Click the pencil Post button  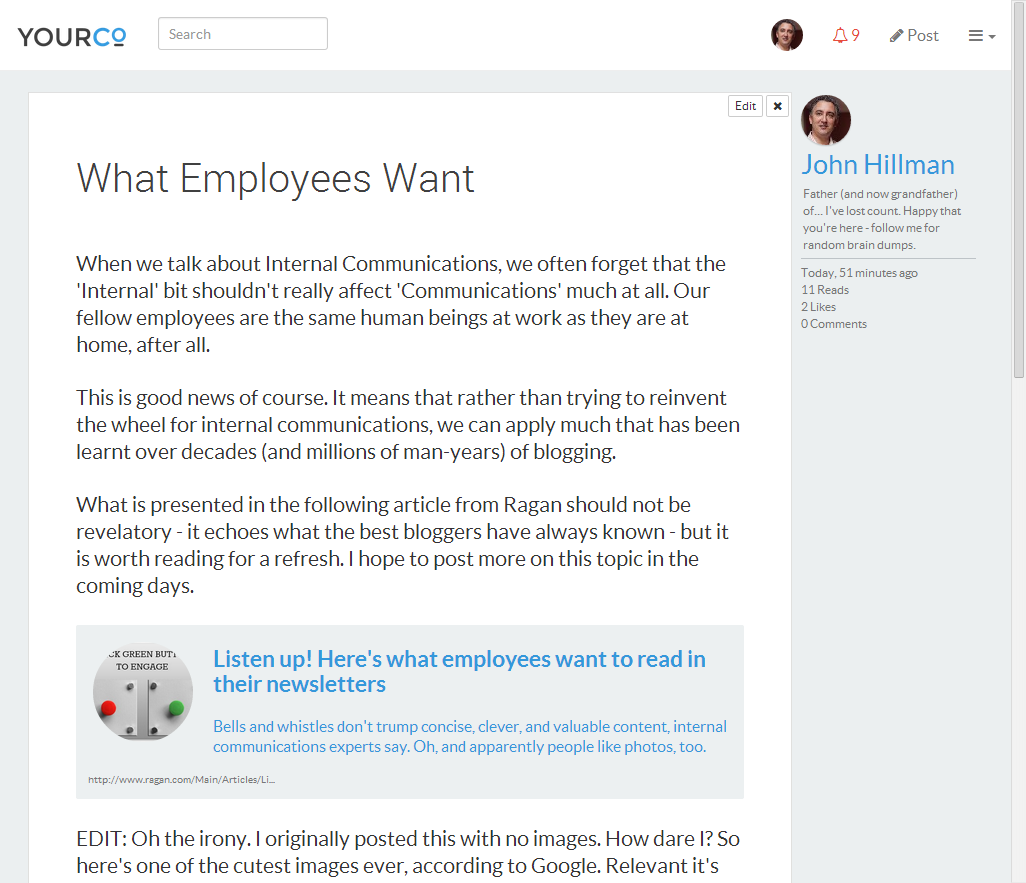click(914, 35)
